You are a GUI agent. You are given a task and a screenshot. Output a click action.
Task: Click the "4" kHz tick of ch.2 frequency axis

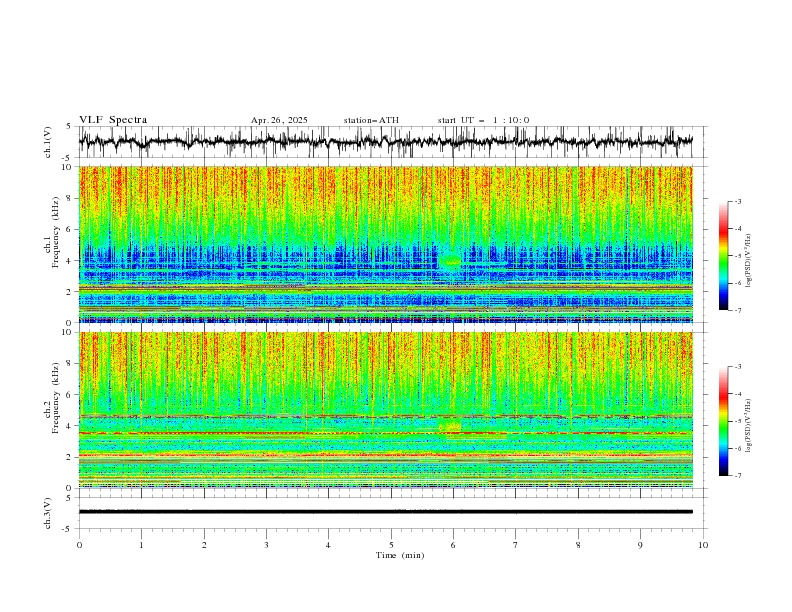coord(71,426)
